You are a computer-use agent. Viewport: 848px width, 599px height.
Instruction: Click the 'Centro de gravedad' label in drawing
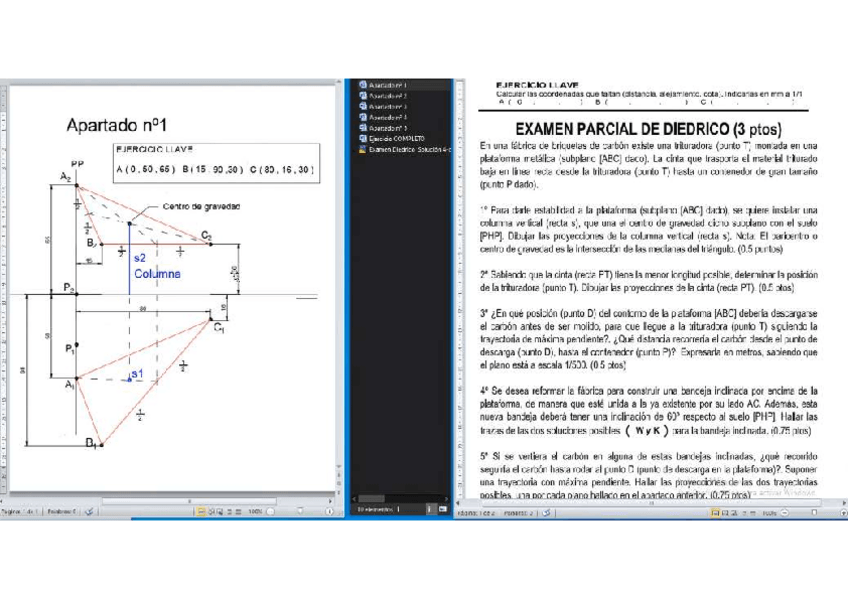point(201,206)
